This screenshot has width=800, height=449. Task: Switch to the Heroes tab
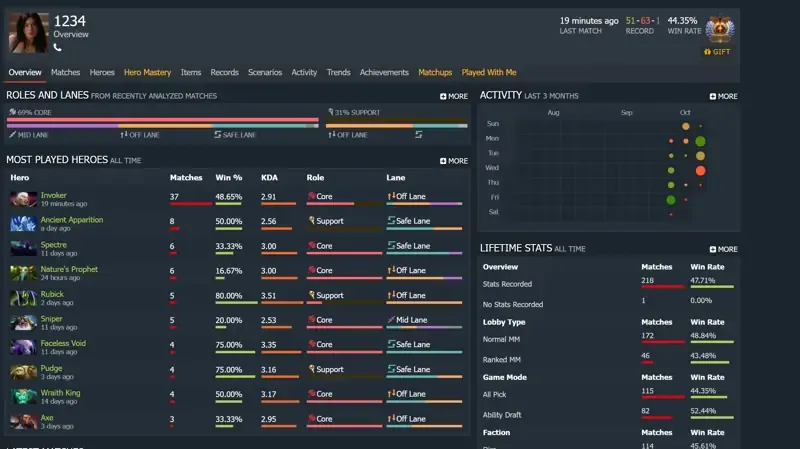point(102,72)
